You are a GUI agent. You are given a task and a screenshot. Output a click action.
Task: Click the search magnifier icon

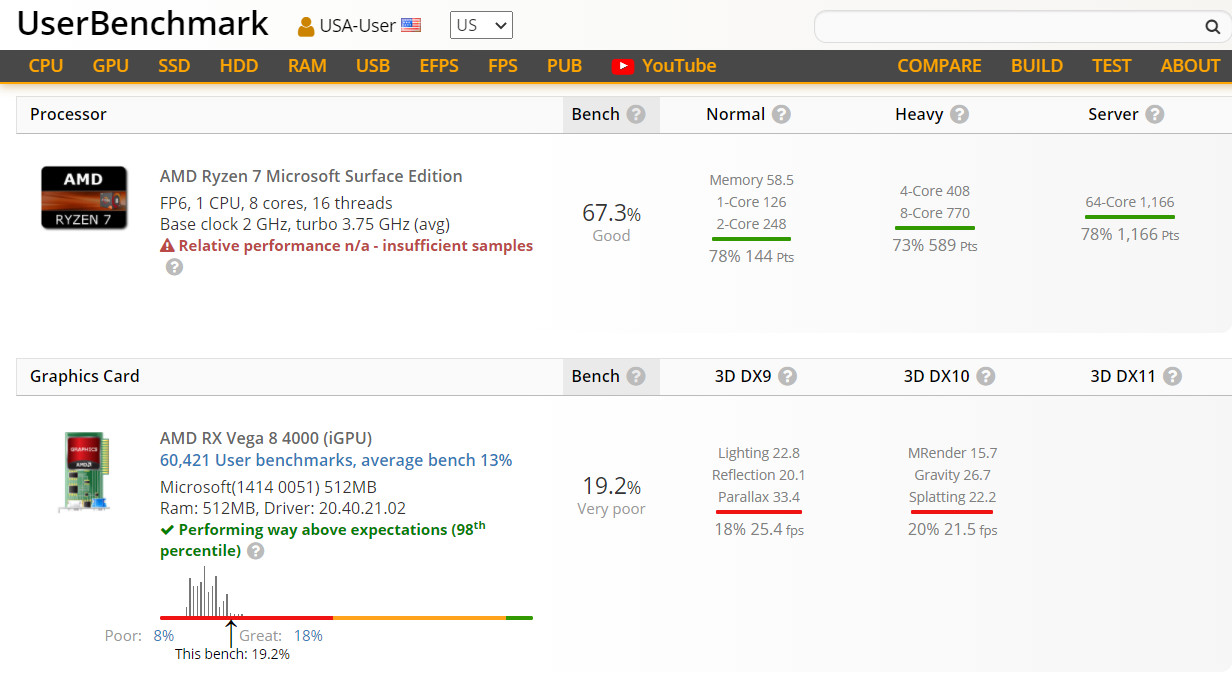(x=1212, y=27)
